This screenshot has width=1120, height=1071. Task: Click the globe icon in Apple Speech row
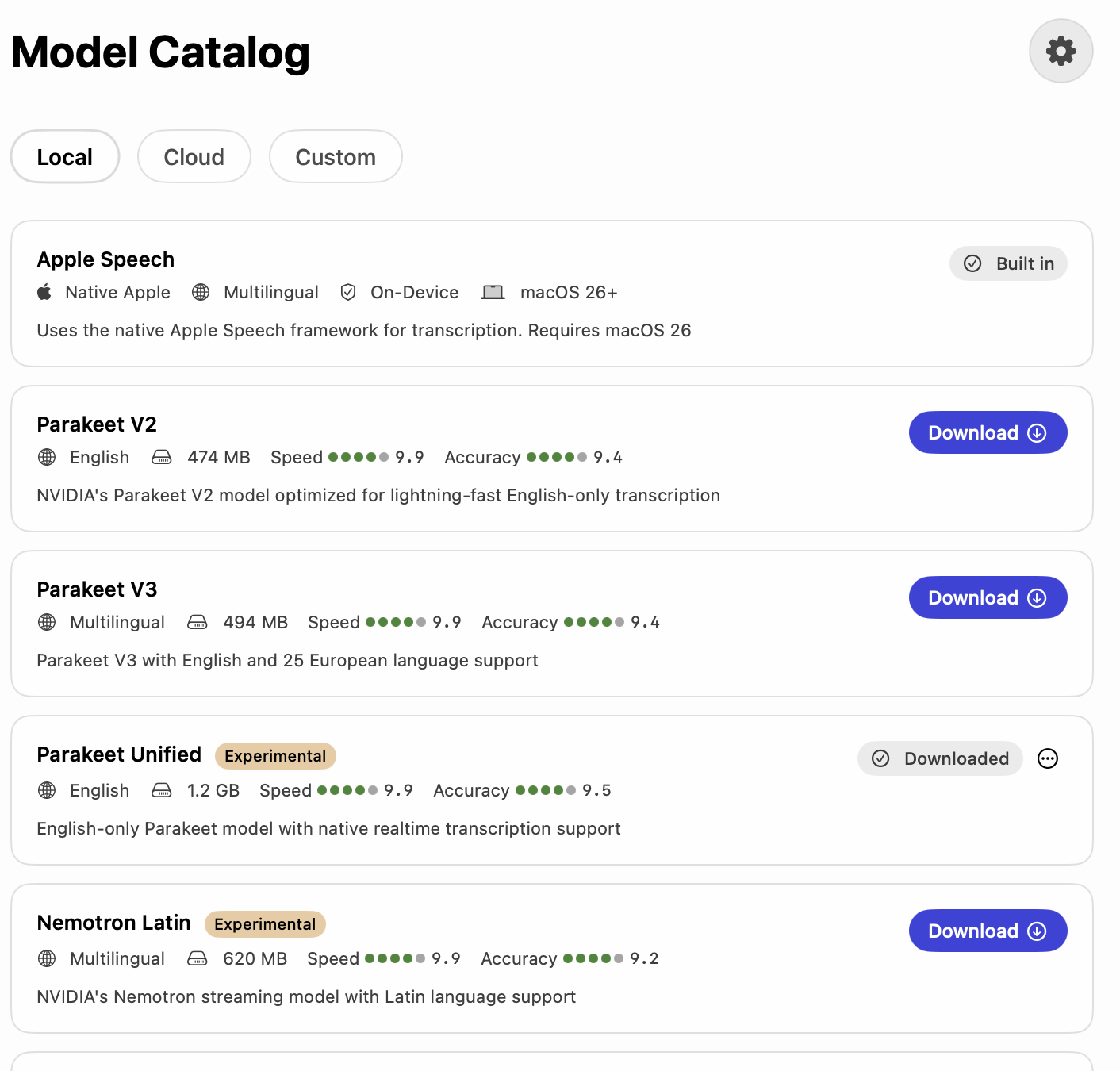point(201,292)
